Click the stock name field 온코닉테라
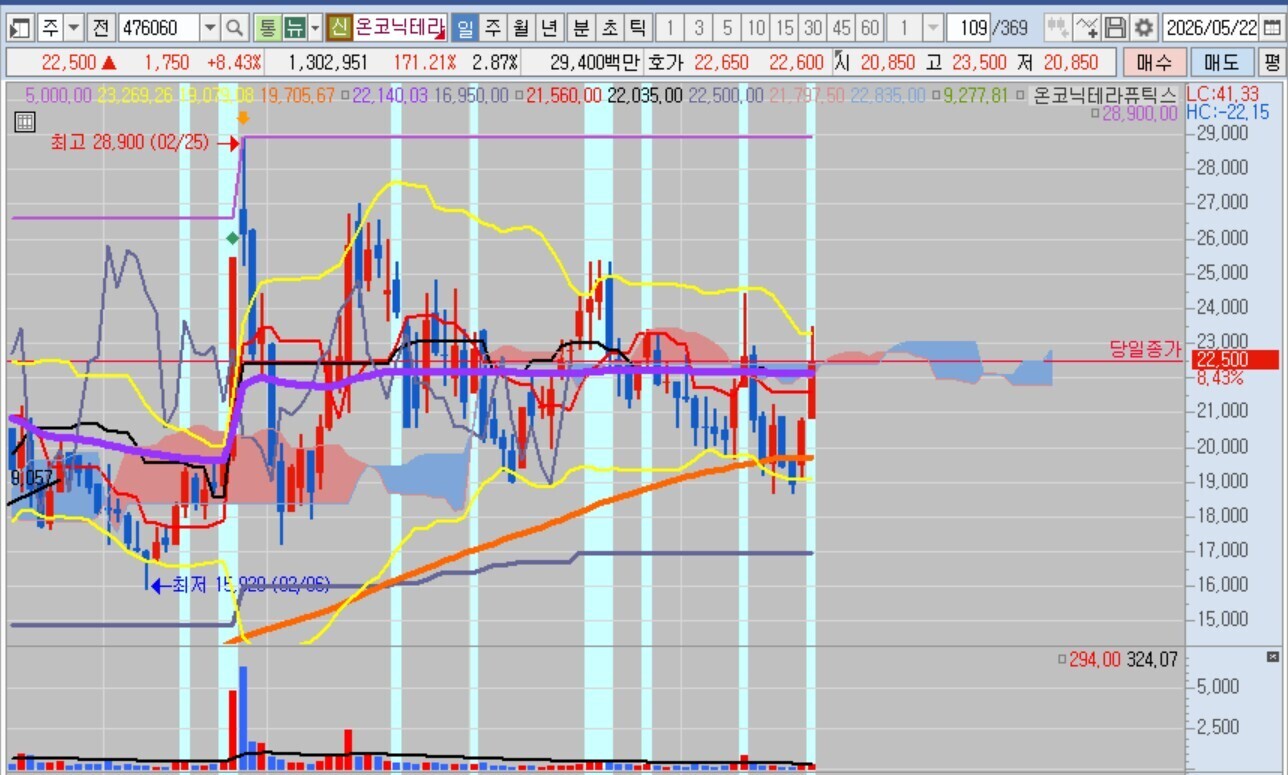1288x775 pixels. [400, 27]
